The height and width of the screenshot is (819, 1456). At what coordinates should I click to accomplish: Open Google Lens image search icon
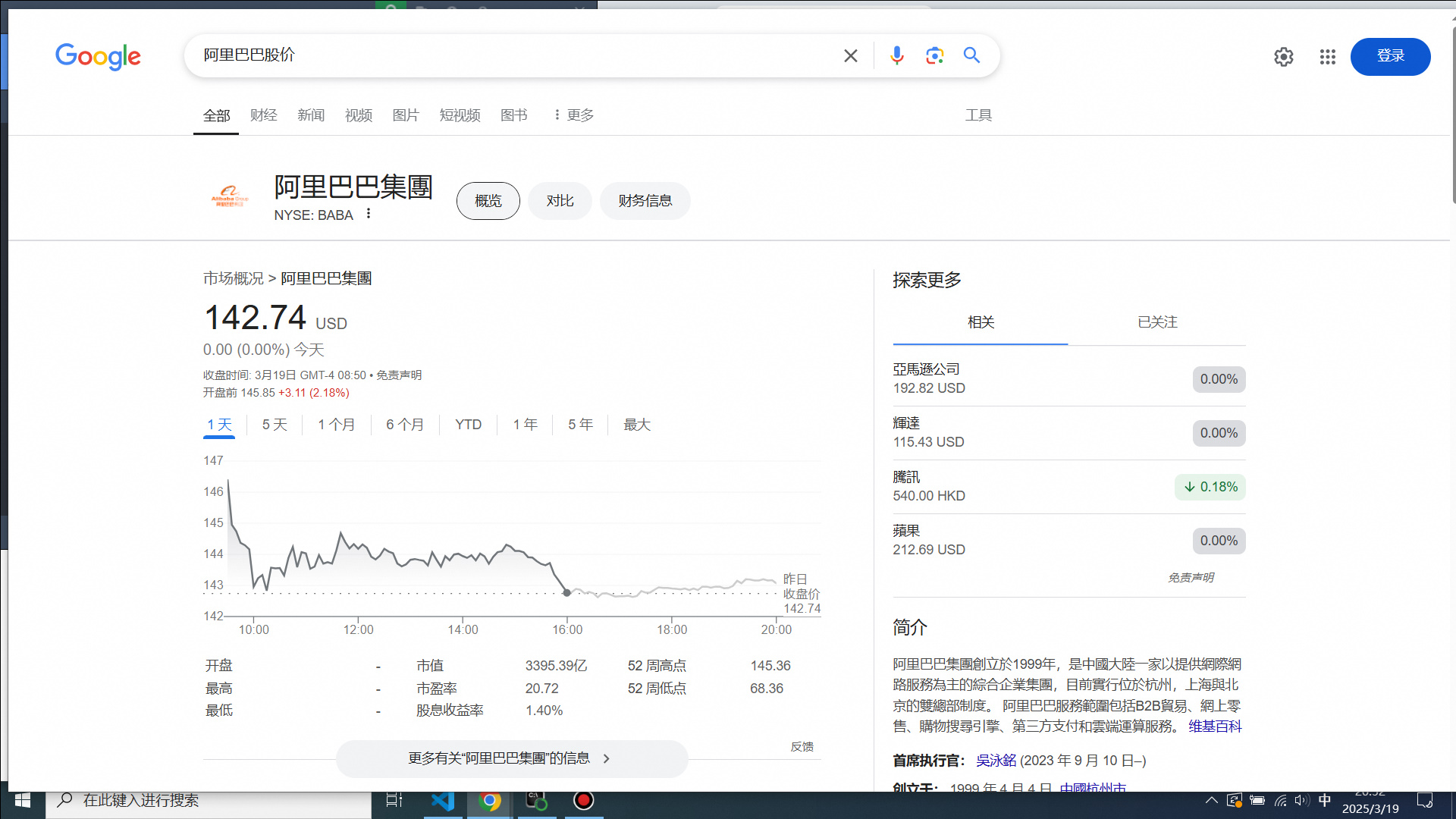click(x=934, y=55)
